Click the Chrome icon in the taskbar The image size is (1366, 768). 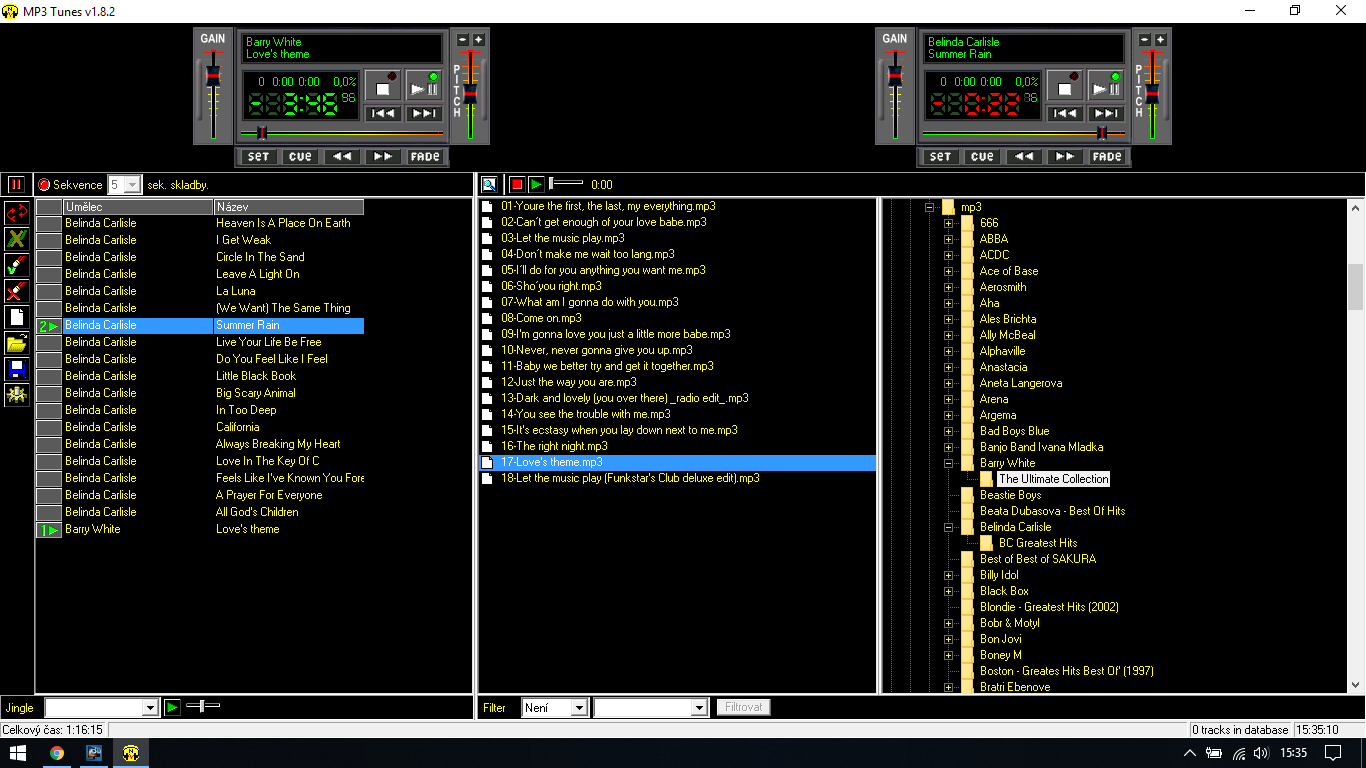[57, 753]
